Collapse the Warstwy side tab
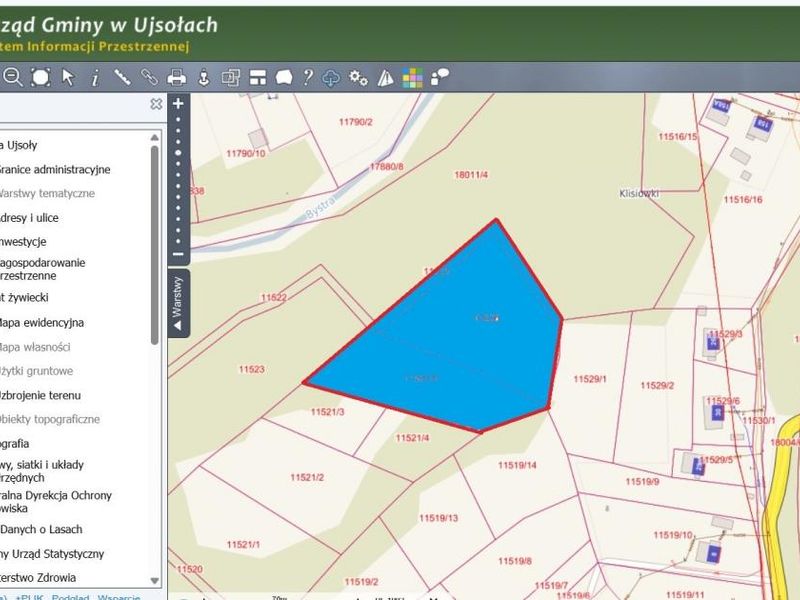Screen dimensions: 800x600 coord(178,303)
